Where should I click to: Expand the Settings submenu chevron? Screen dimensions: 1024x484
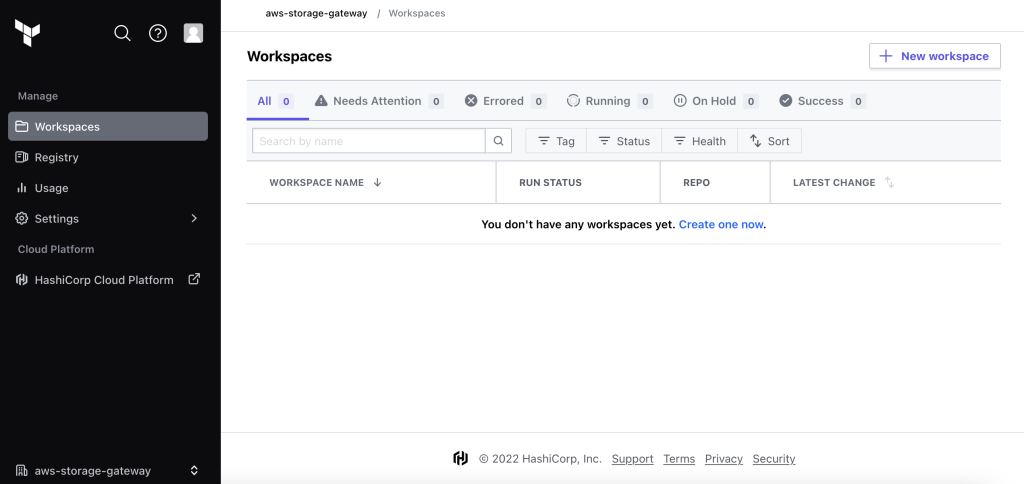194,218
